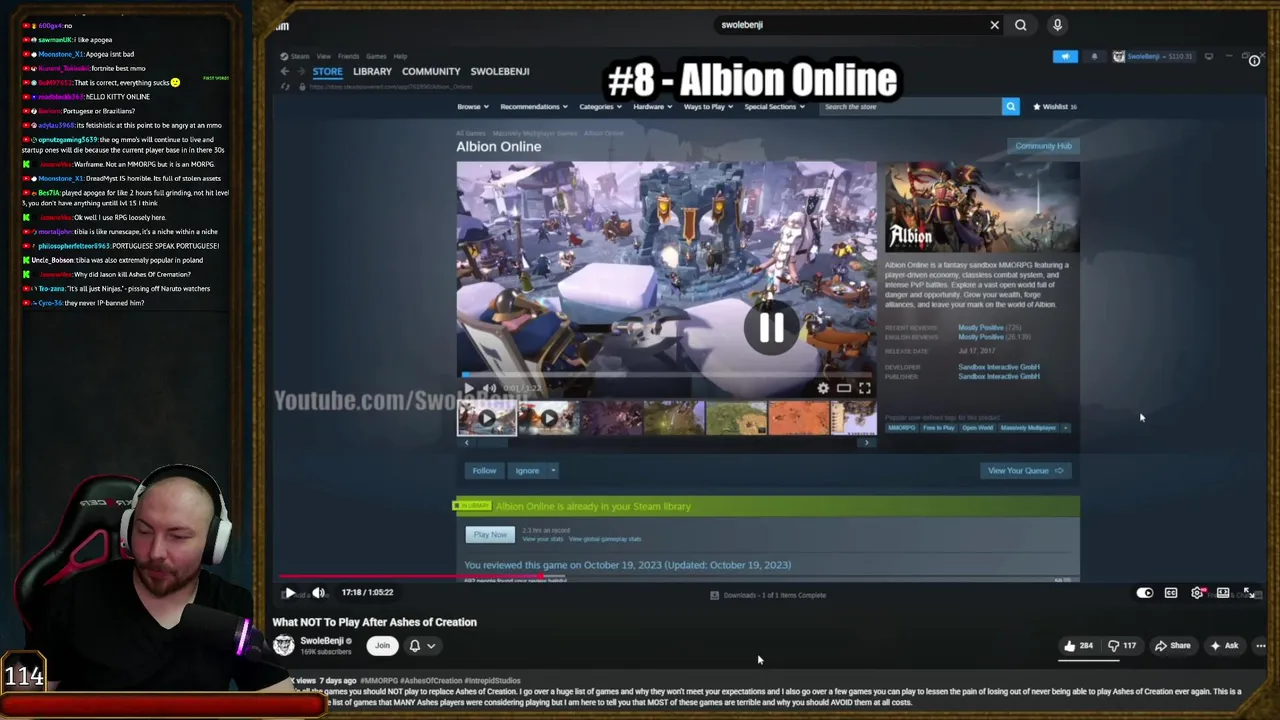
Task: Pause the Albion Online trailer
Action: pyautogui.click(x=771, y=327)
